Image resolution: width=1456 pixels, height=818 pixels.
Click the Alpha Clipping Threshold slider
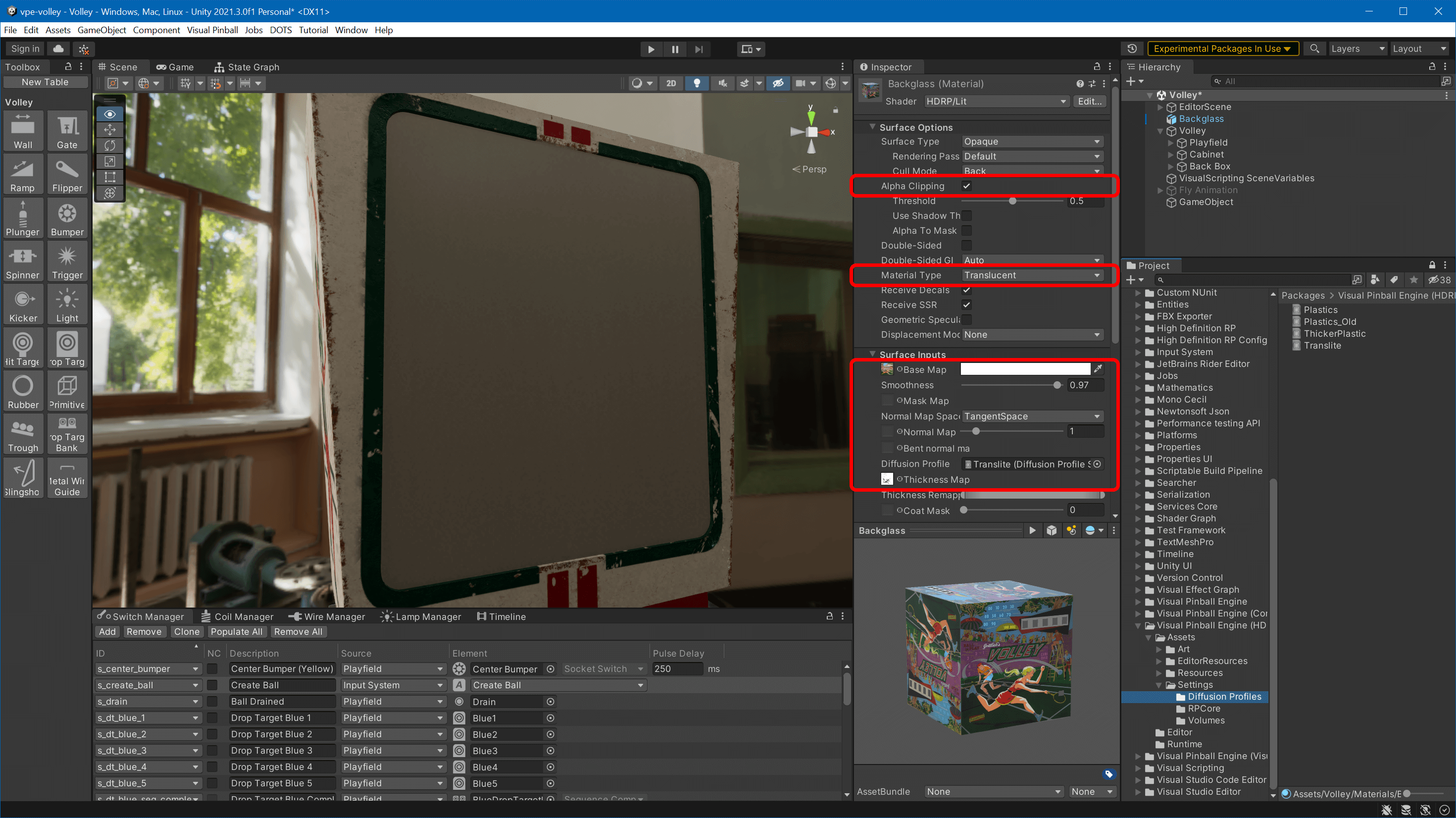coord(1012,201)
